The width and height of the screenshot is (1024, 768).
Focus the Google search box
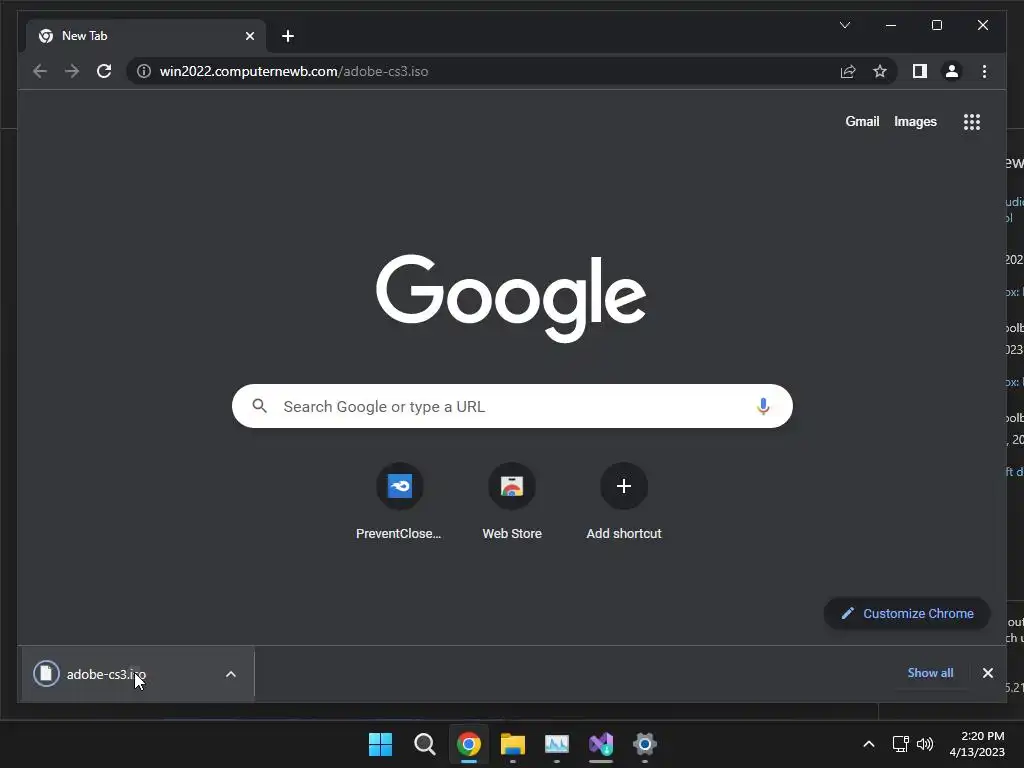click(512, 406)
